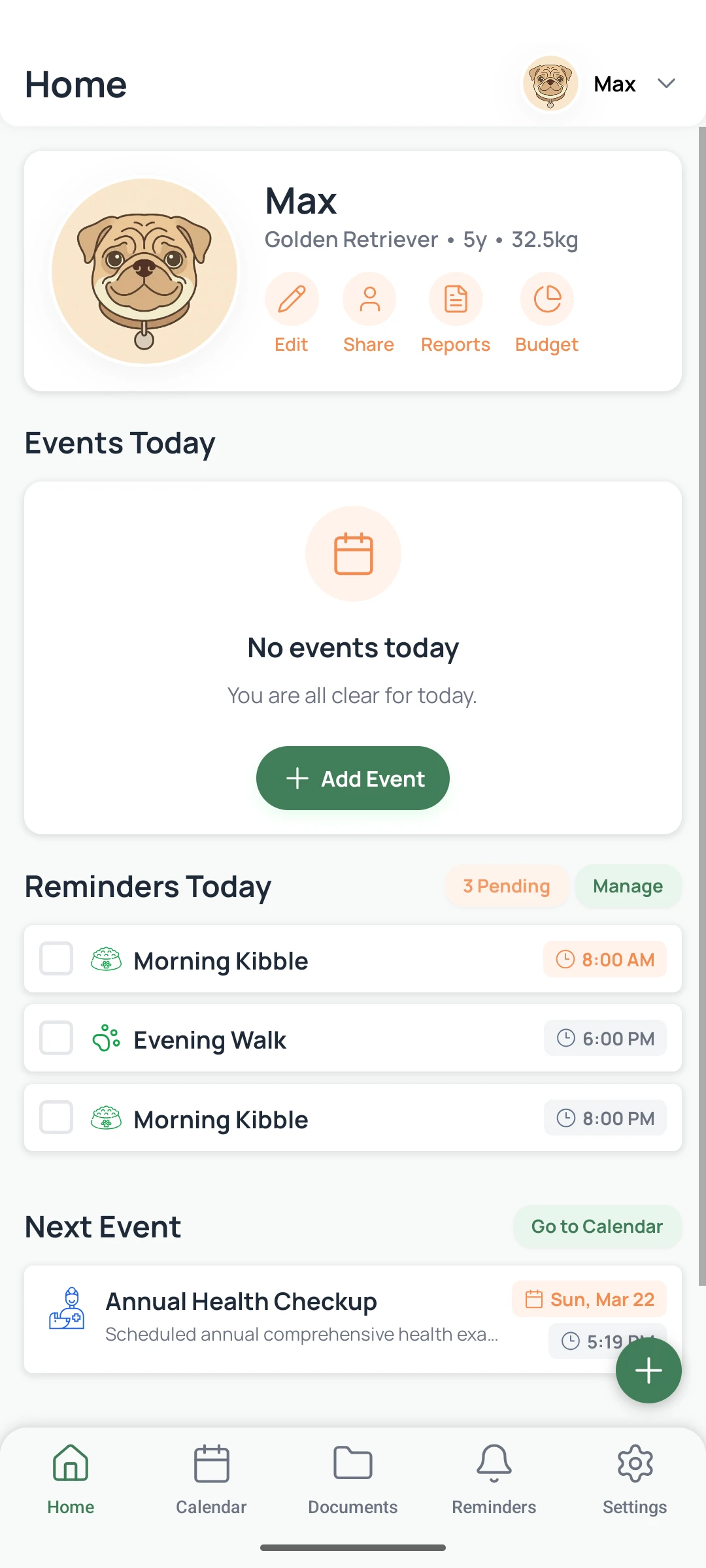The height and width of the screenshot is (1568, 706).
Task: Check the 8:00 AM Morning Kibble reminder
Action: 56,958
